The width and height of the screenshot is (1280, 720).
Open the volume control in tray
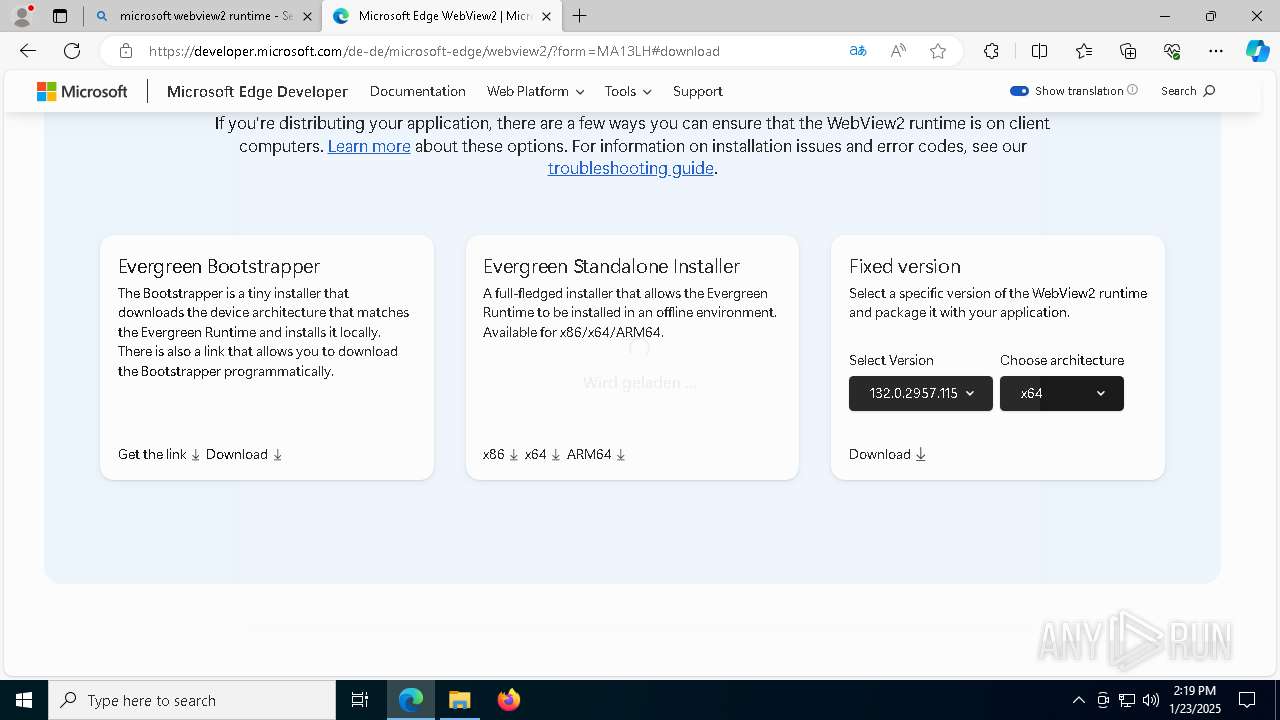[x=1151, y=700]
